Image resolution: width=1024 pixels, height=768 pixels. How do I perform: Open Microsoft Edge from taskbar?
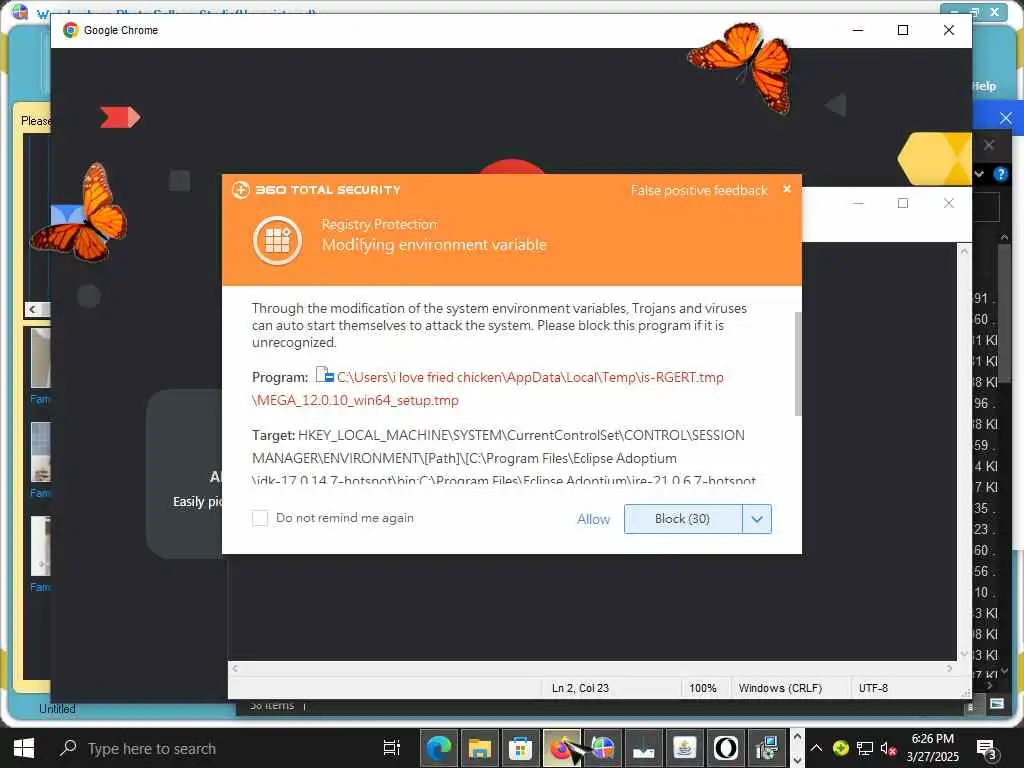click(x=439, y=748)
